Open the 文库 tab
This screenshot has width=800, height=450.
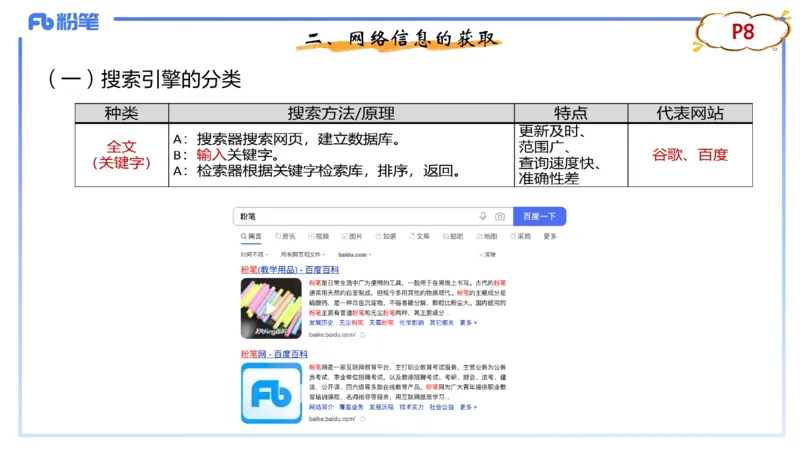419,236
